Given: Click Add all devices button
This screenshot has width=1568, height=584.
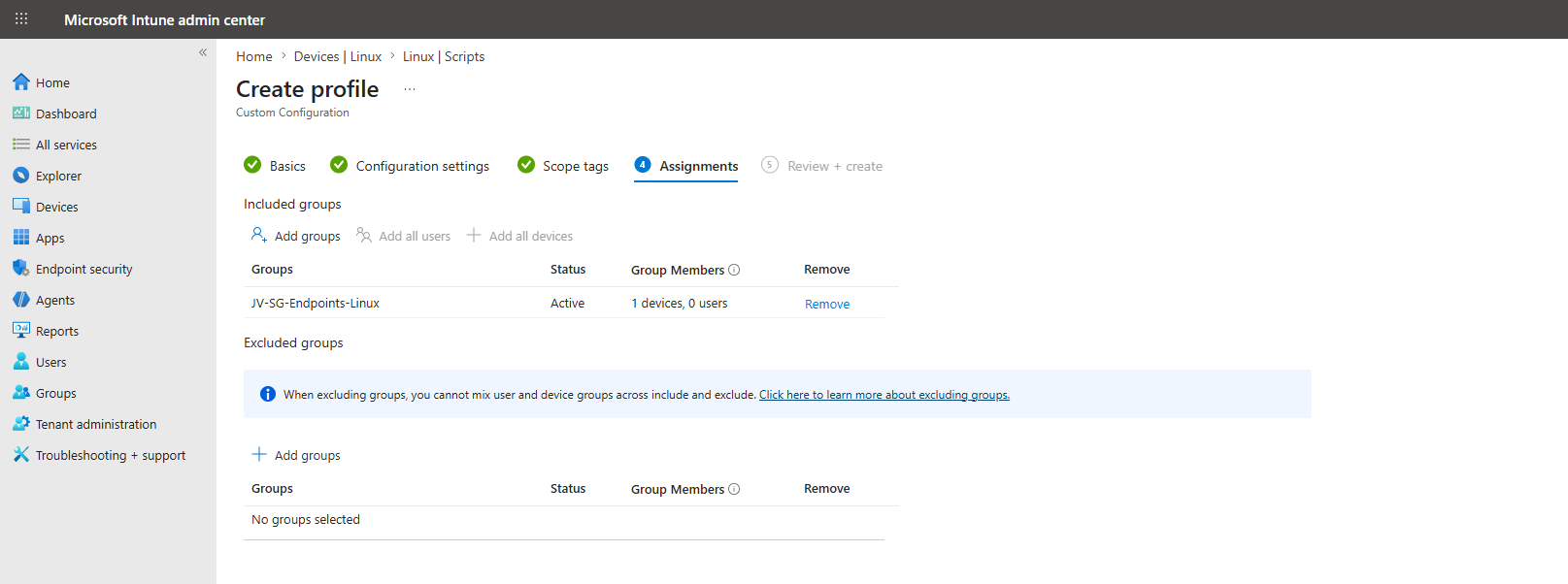Looking at the screenshot, I should 519,236.
